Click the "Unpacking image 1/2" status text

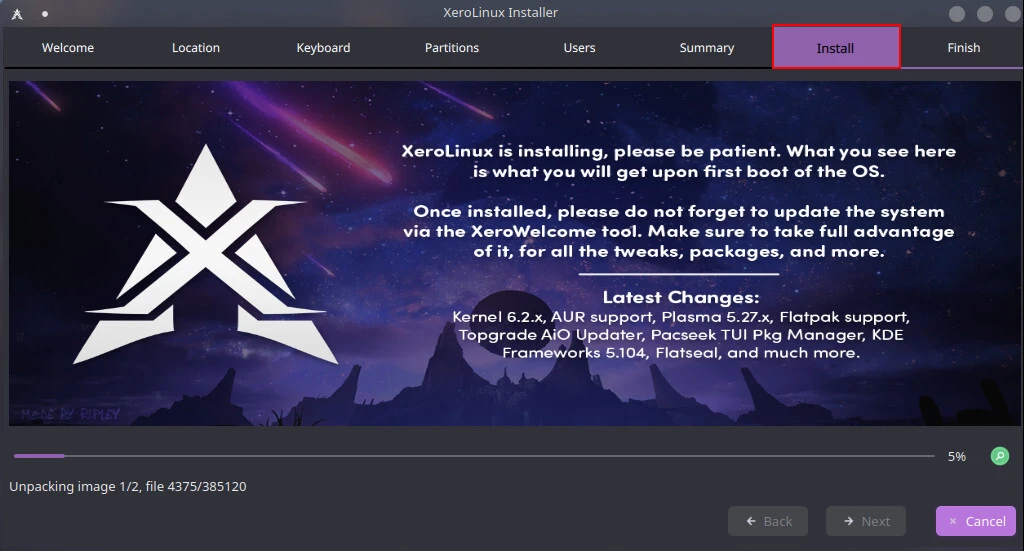128,487
